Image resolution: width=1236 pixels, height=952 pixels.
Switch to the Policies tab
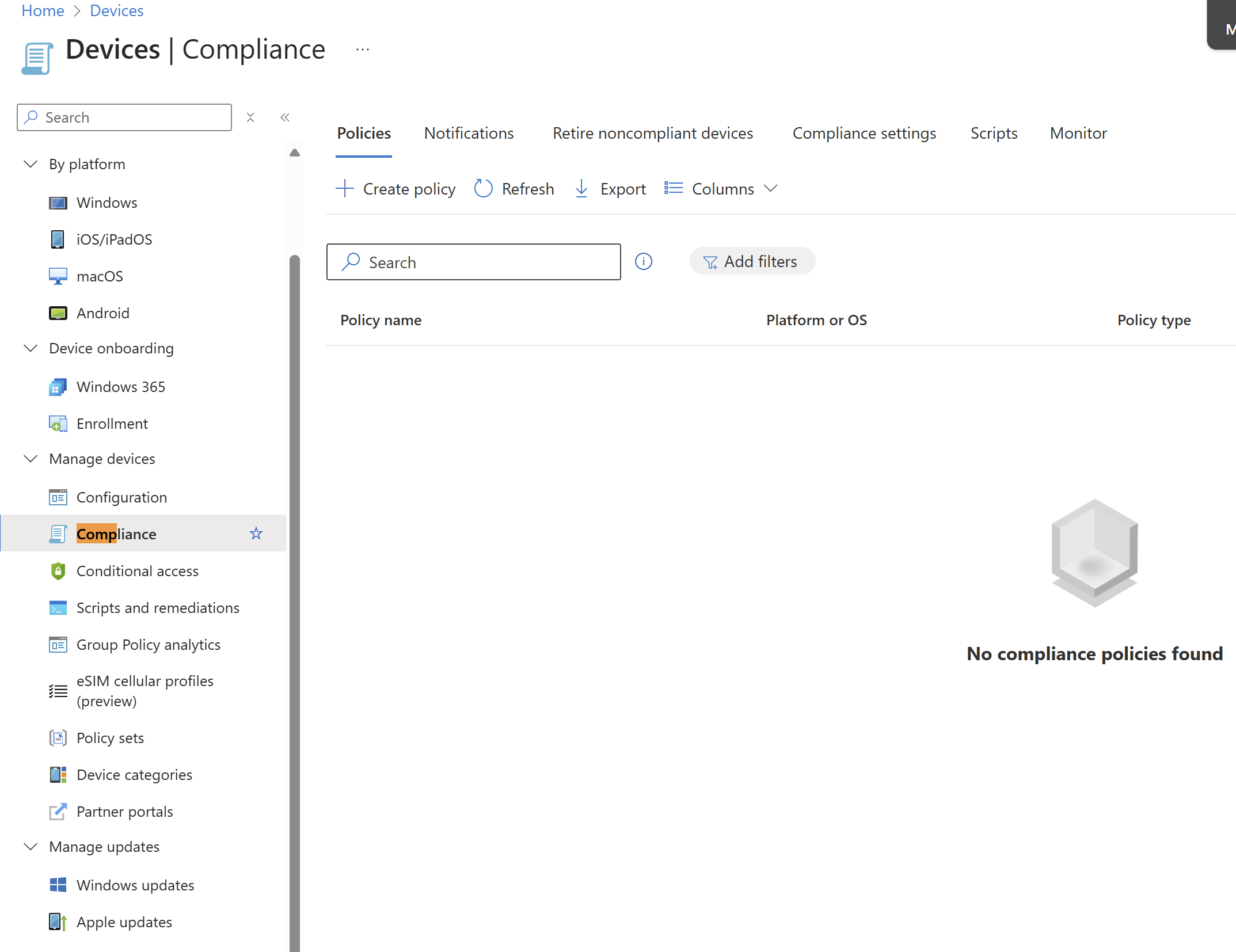click(364, 133)
